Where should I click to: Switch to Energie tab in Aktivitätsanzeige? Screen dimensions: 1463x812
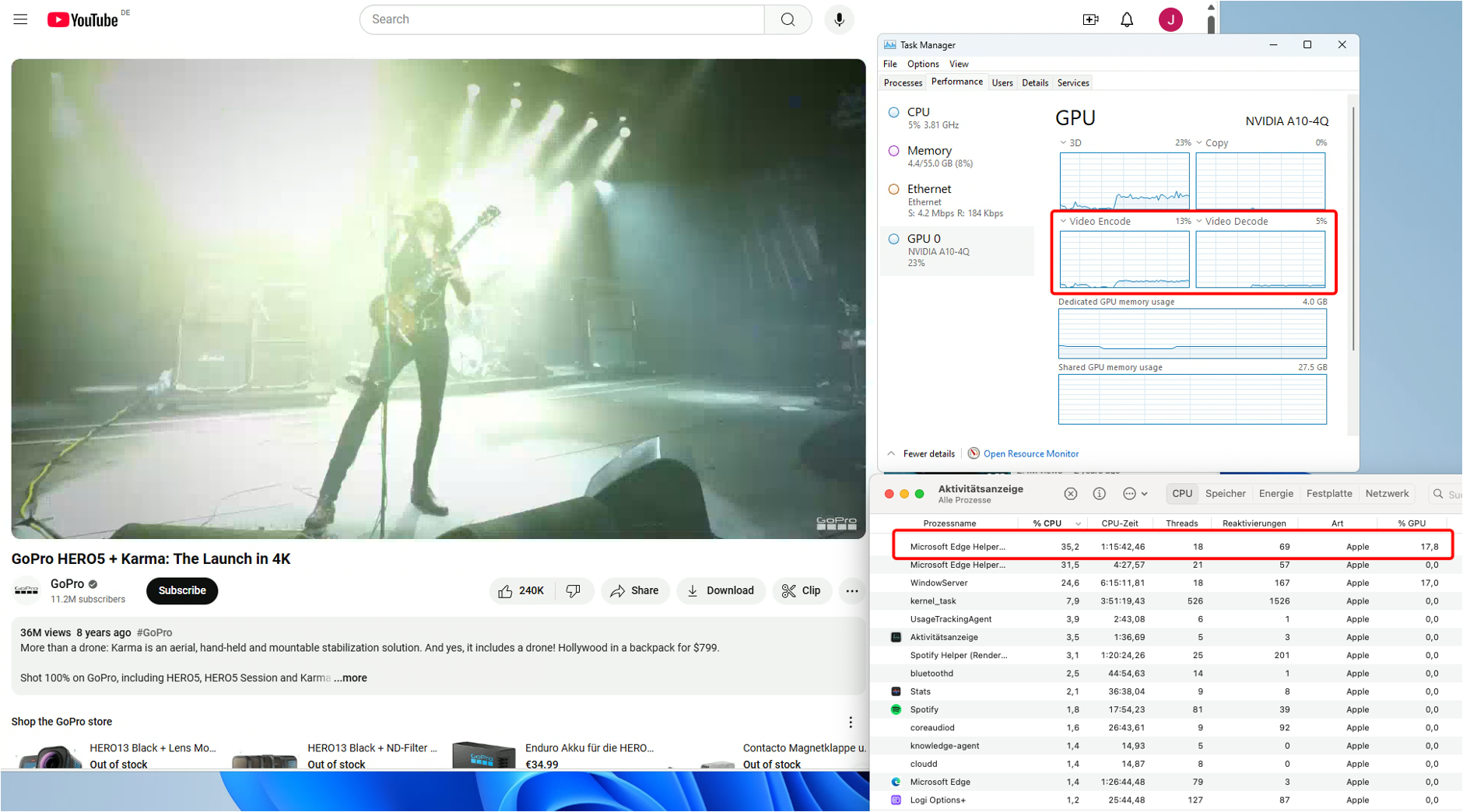click(1275, 494)
